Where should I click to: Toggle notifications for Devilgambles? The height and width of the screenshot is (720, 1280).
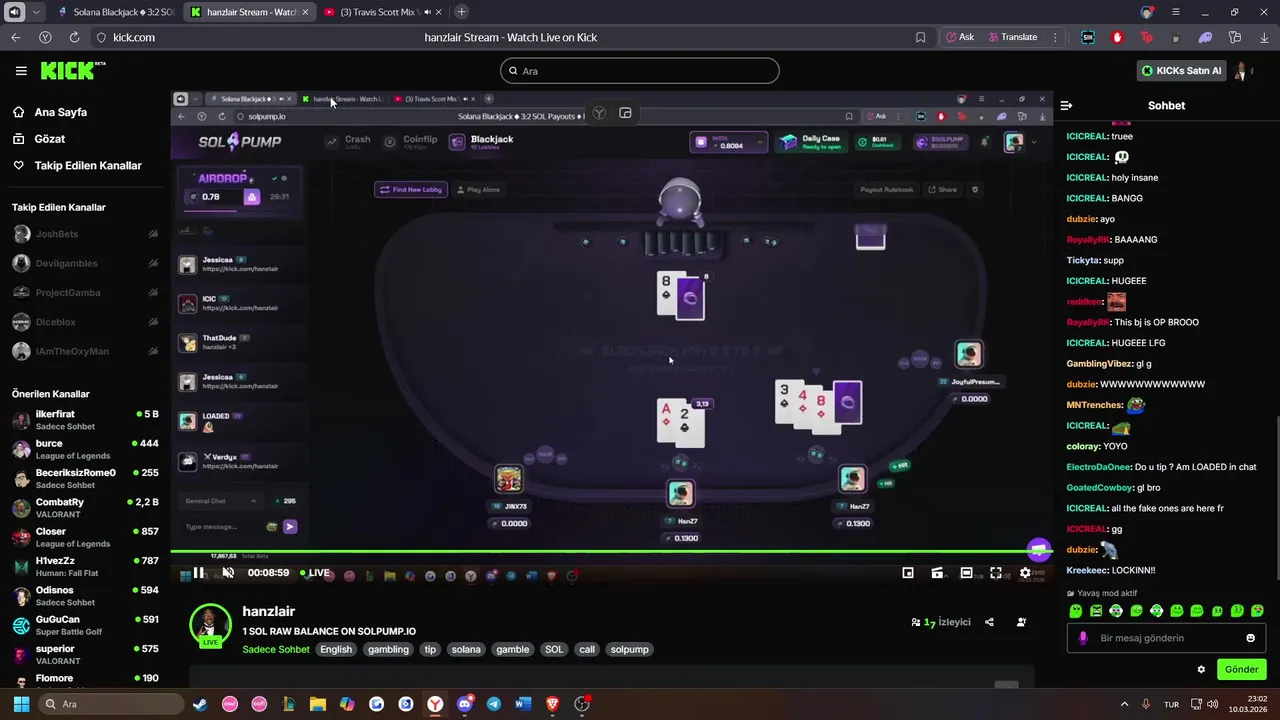click(x=153, y=263)
